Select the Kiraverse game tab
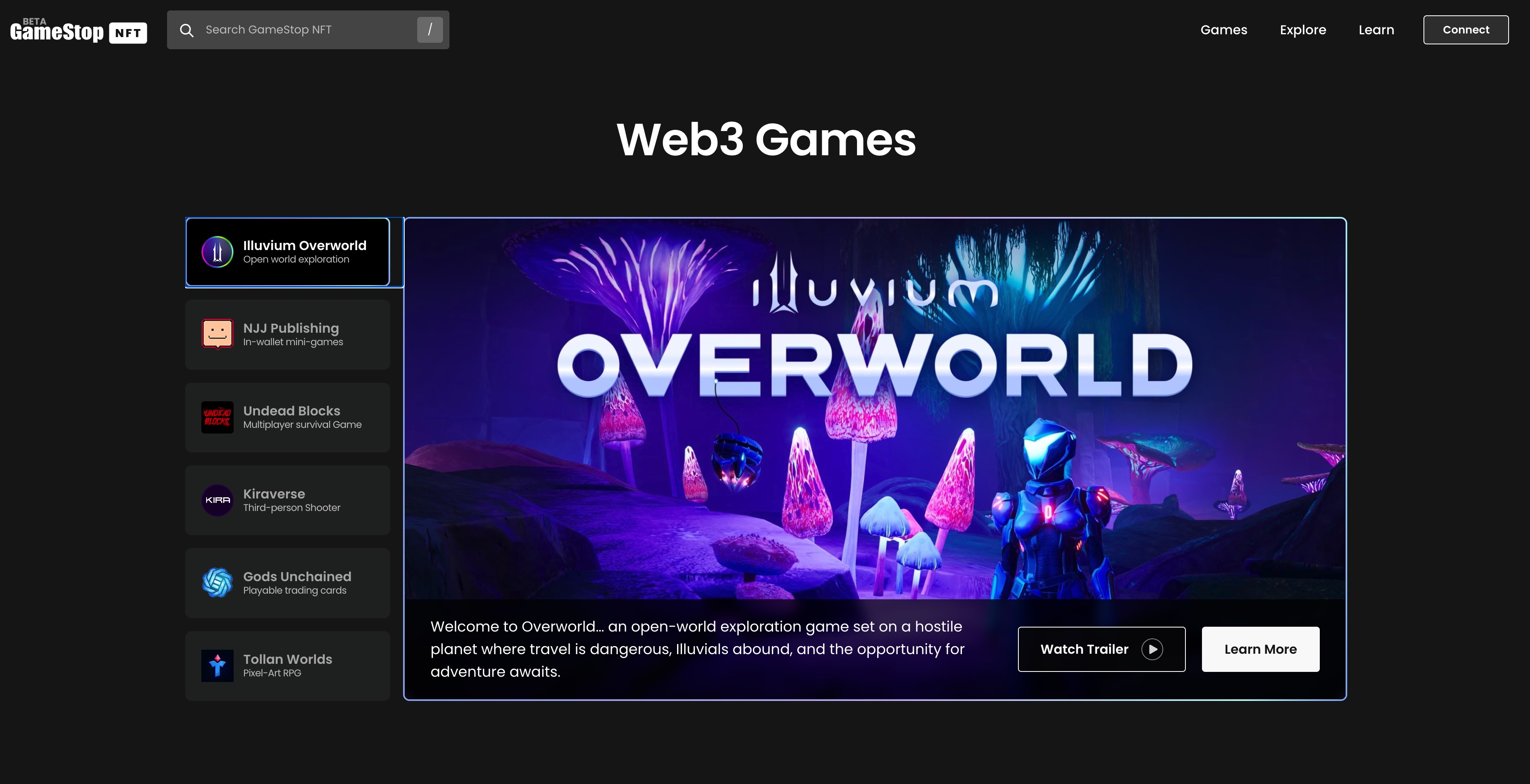Viewport: 1530px width, 784px height. (x=287, y=500)
